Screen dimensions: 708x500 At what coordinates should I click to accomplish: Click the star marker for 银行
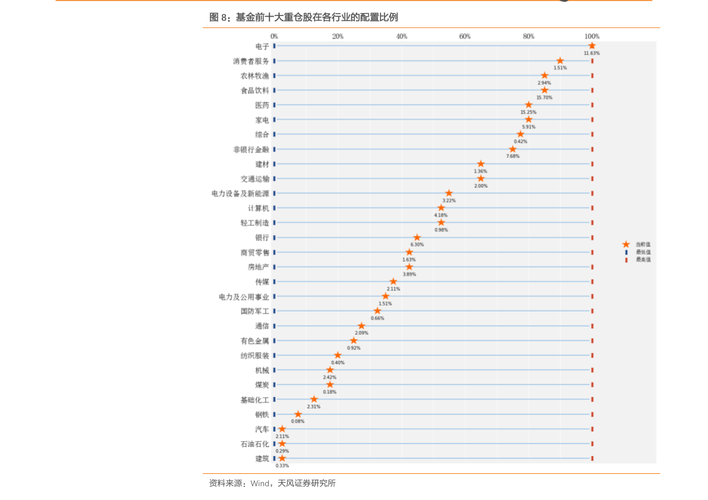click(x=417, y=238)
